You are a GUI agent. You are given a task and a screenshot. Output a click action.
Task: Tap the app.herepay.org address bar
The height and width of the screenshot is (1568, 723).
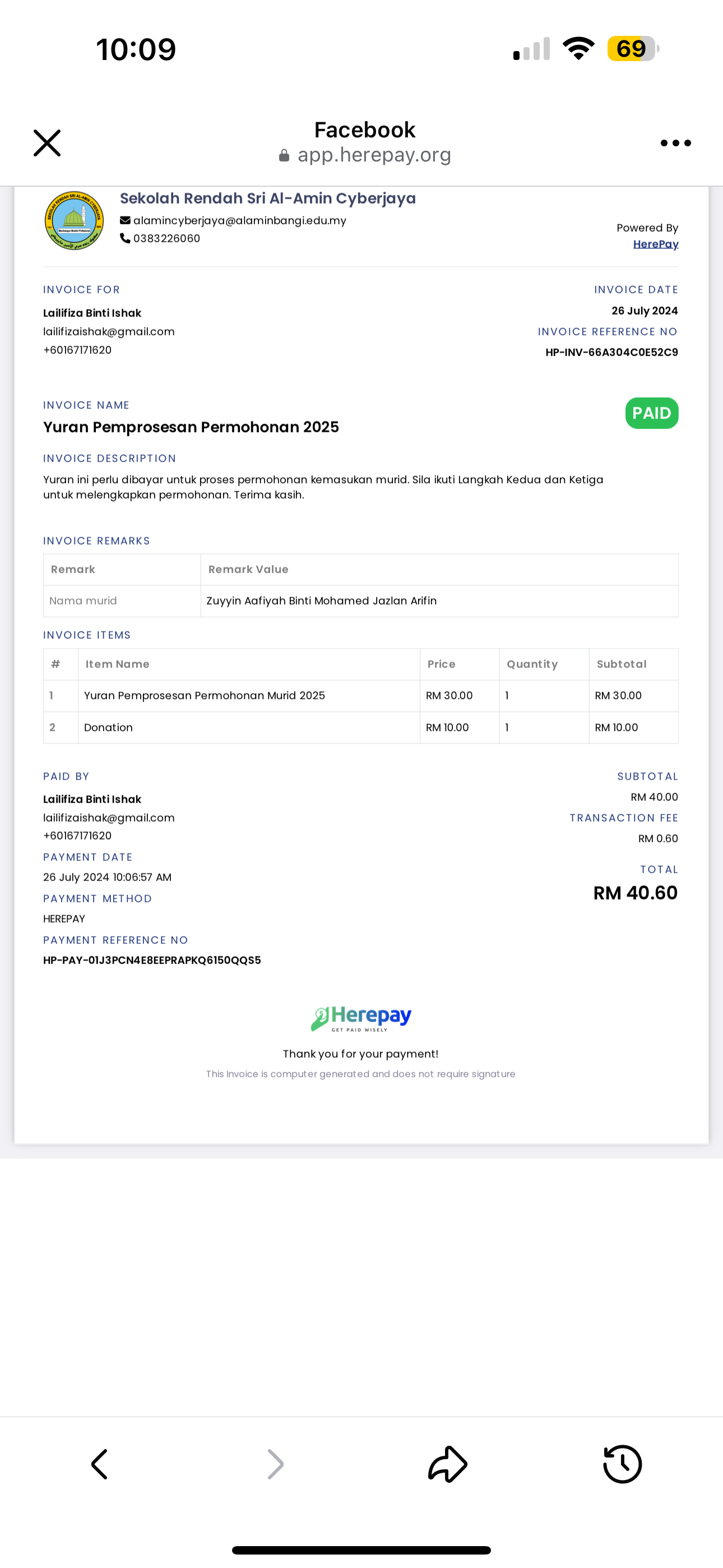click(365, 155)
